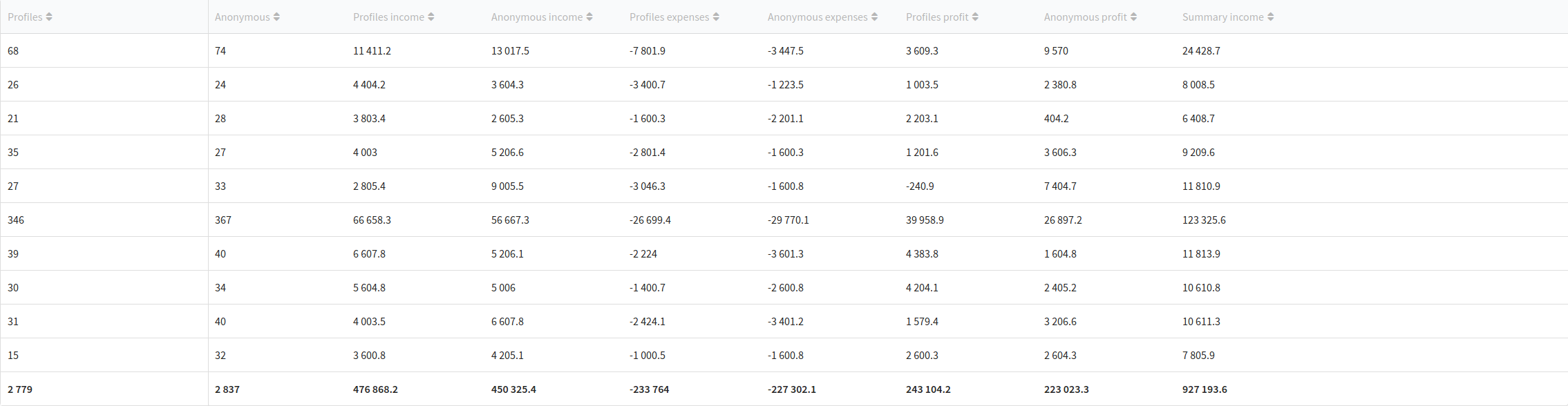
Task: Sort by Profiles income using arrow icon
Action: click(x=431, y=17)
